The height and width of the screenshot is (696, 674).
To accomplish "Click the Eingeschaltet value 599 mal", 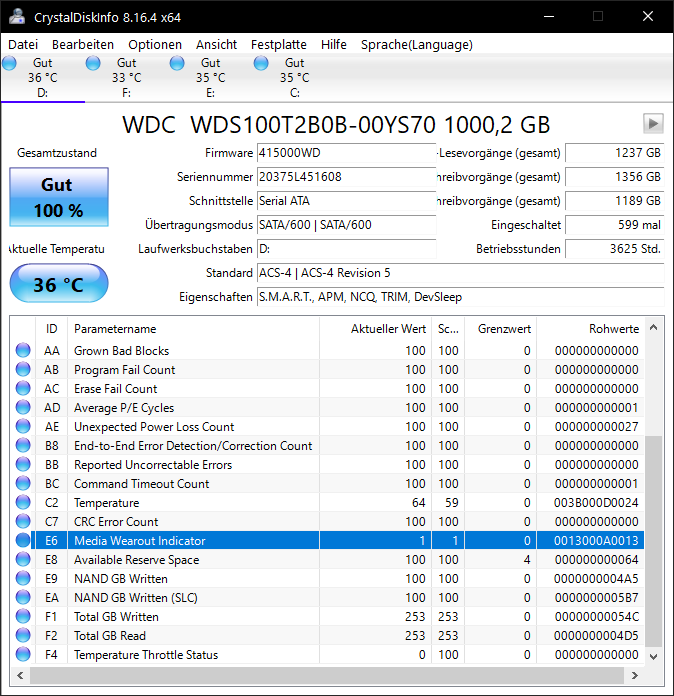I will point(615,225).
